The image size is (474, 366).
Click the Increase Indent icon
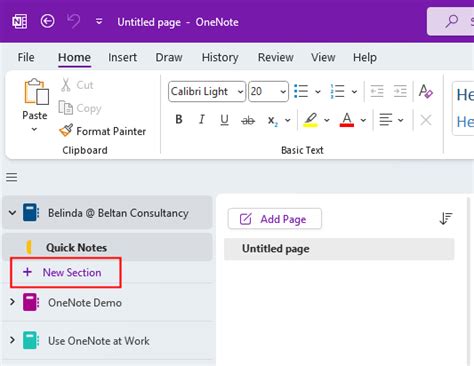[x=400, y=91]
